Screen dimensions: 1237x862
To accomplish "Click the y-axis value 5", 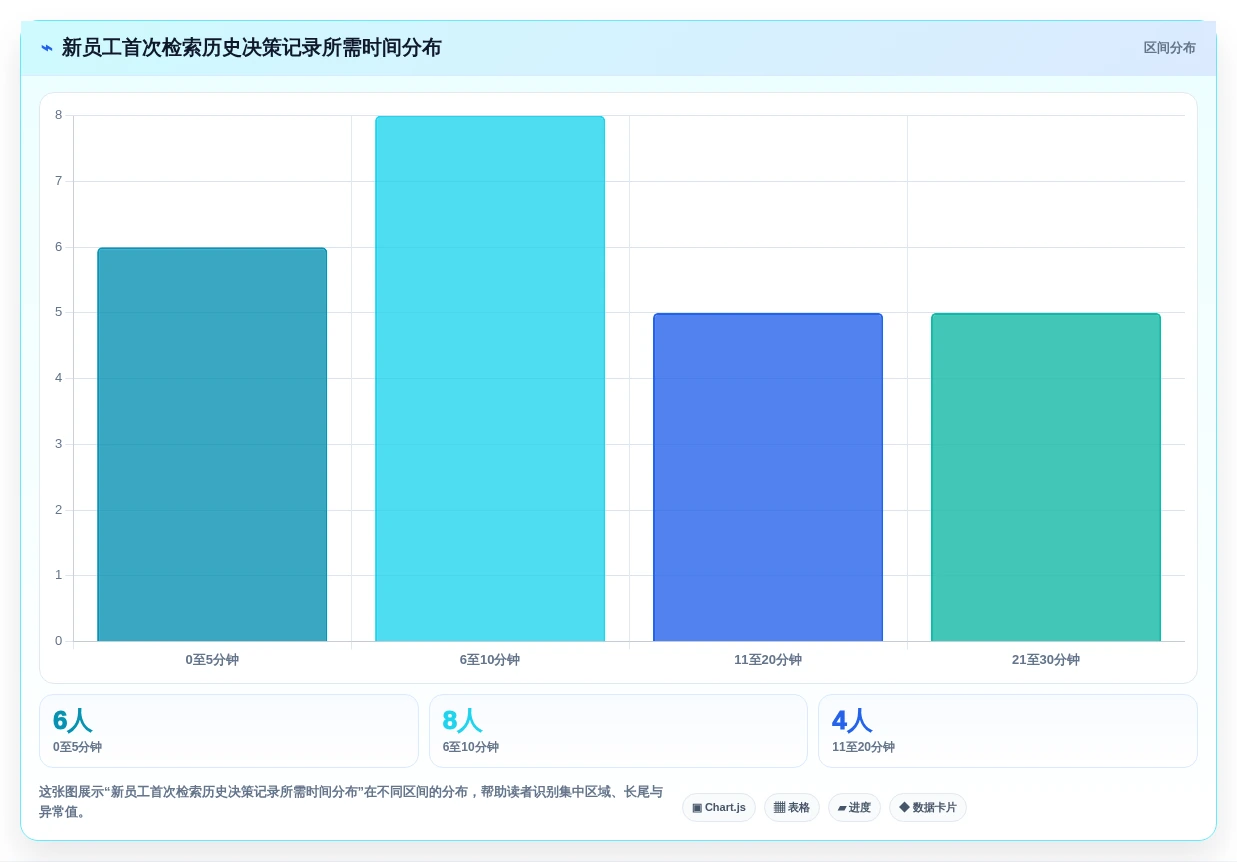I will coord(58,312).
